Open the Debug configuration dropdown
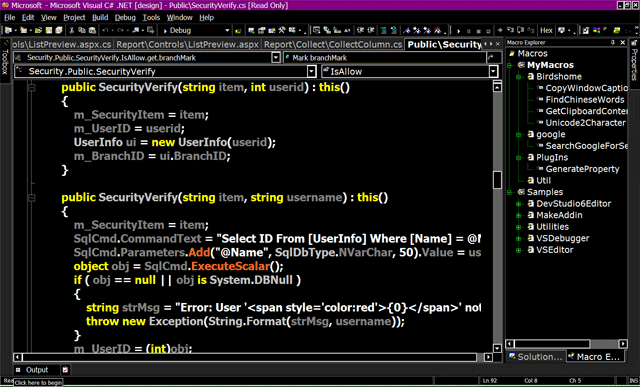This screenshot has width=640, height=387. point(227,30)
